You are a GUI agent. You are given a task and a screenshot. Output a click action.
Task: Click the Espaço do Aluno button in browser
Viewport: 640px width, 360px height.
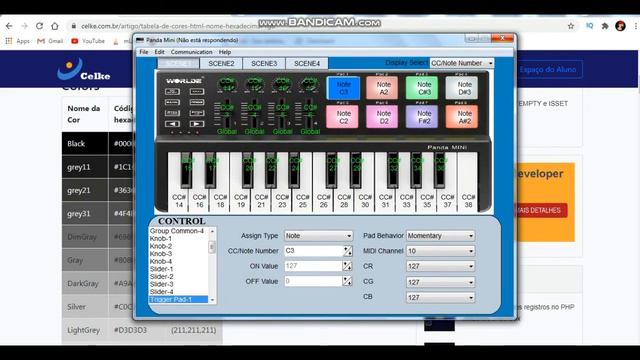click(x=548, y=69)
